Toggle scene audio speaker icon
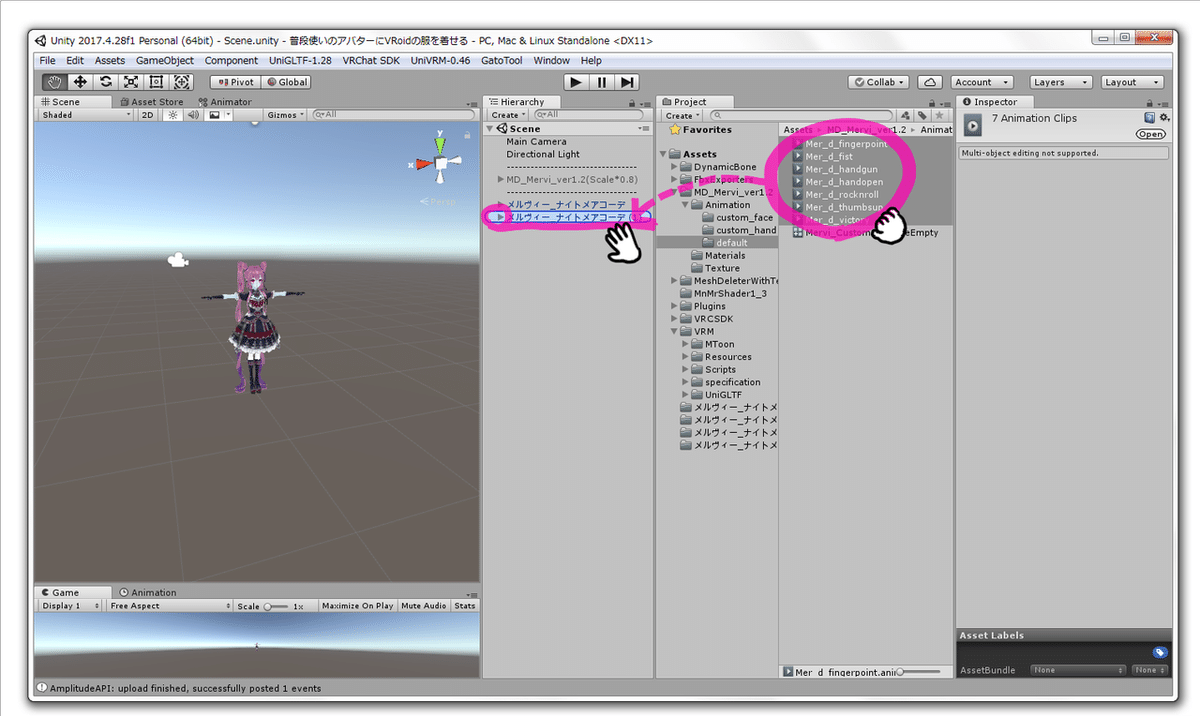Viewport: 1200px width, 716px height. pos(192,115)
